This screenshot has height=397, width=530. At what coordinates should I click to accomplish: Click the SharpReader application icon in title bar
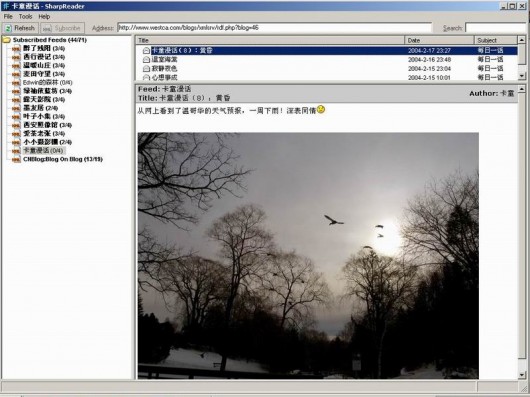click(6, 6)
